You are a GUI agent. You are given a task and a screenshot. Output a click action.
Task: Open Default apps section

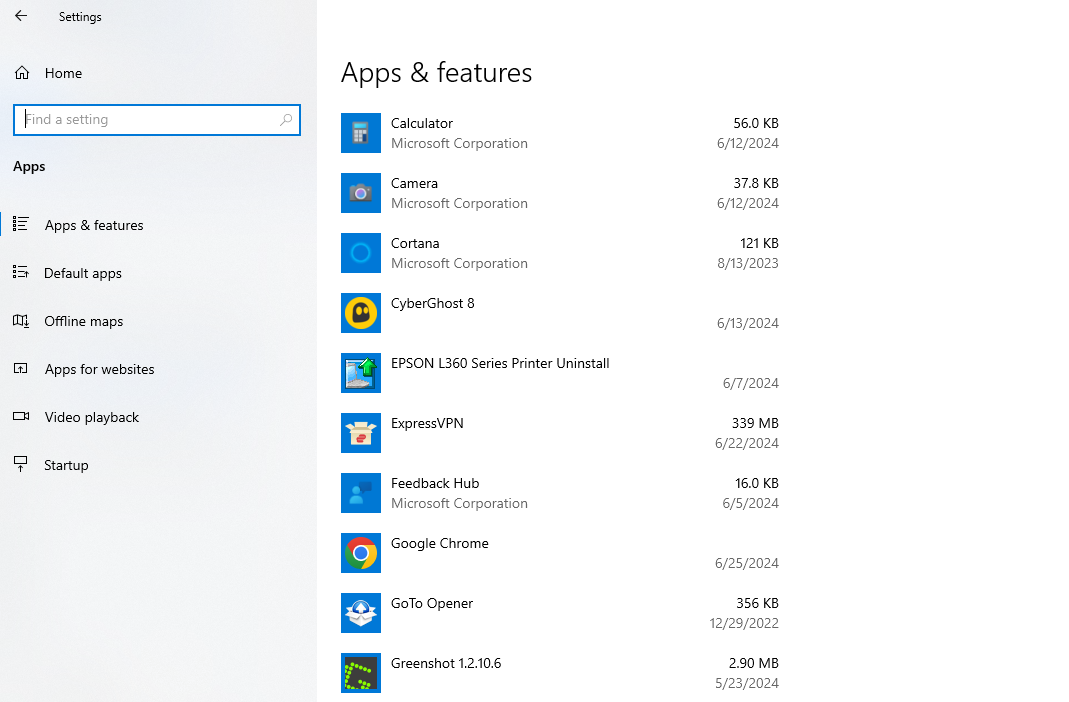click(82, 273)
